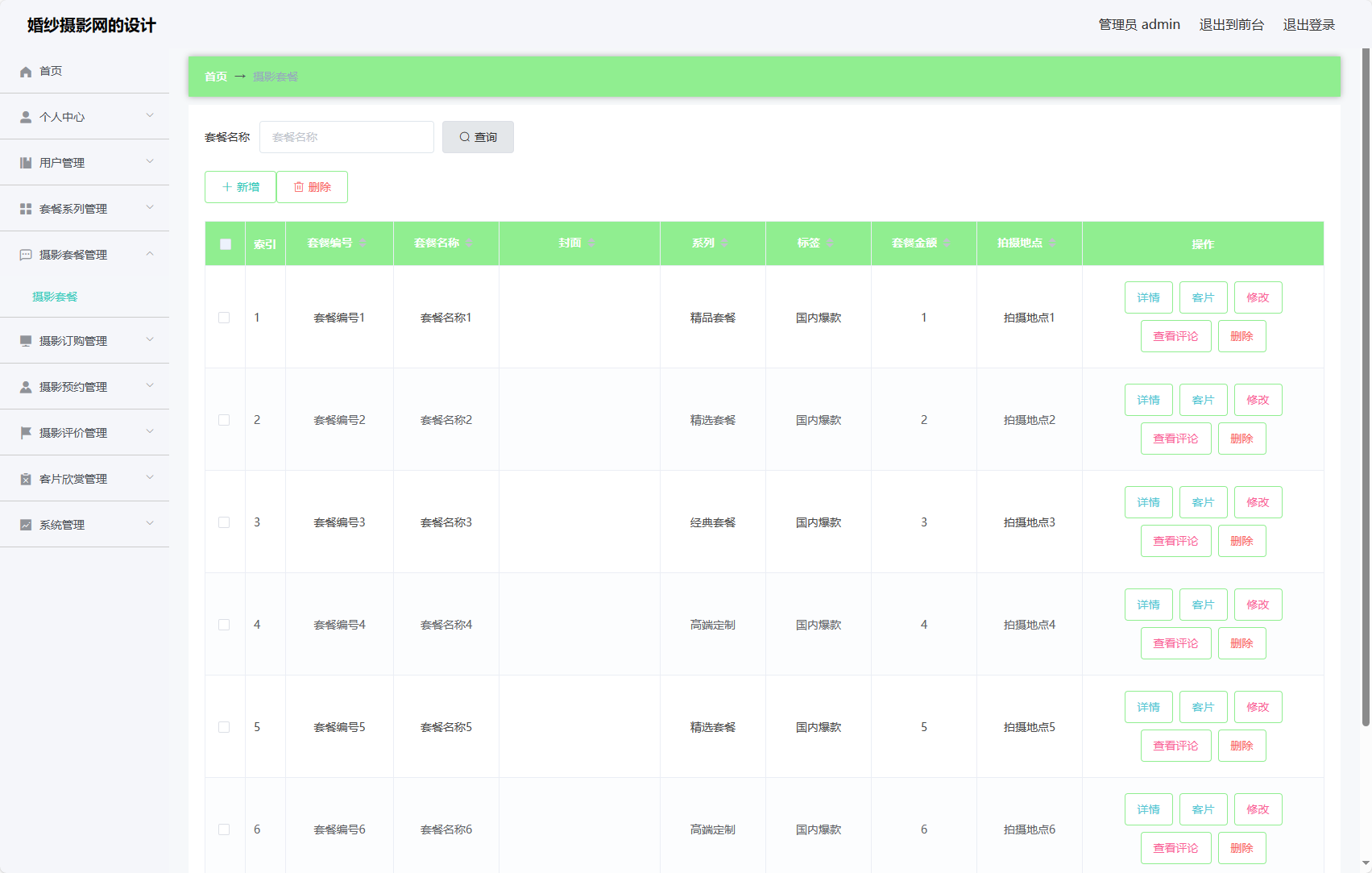This screenshot has width=1372, height=873.
Task: Click 退出登录 in the top bar
Action: pos(1308,25)
